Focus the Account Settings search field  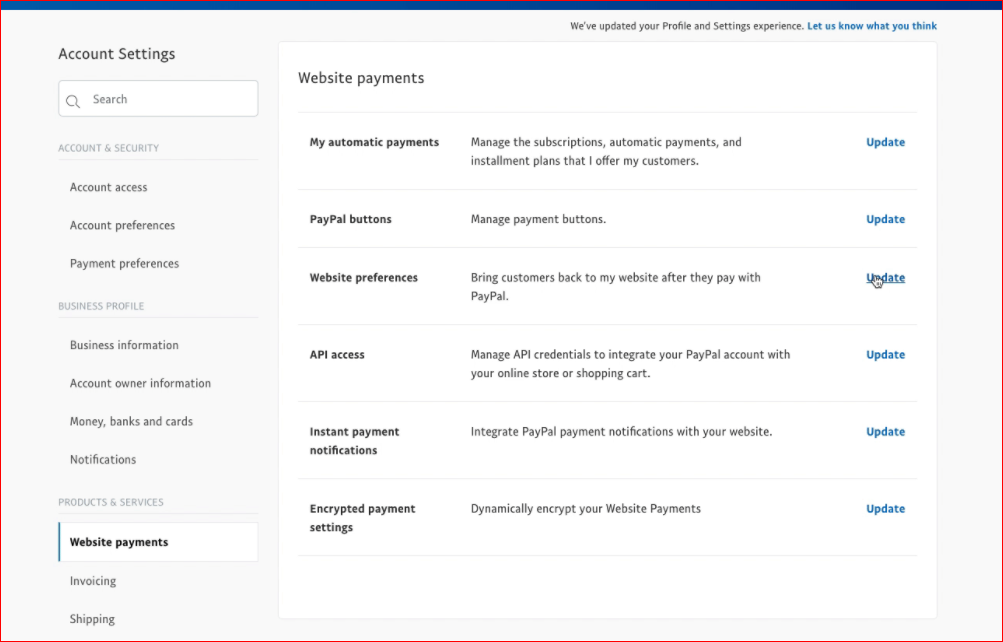point(158,98)
